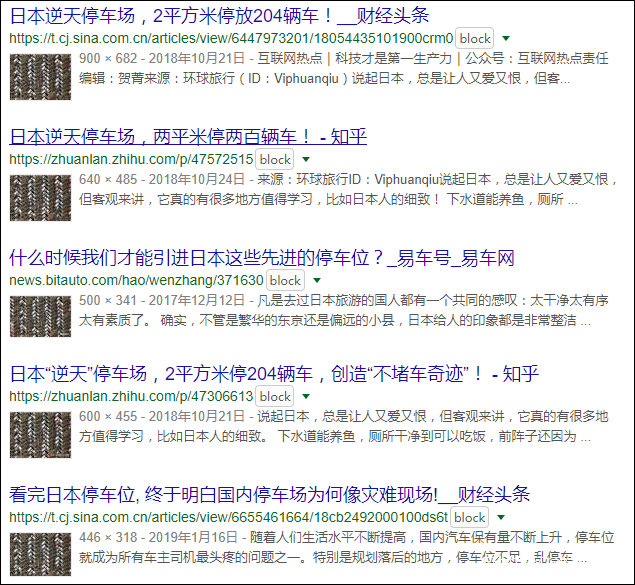Viewport: 635px width, 585px height.
Task: Expand the dropdown arrow beside zhihu p/47306613
Action: pos(306,396)
